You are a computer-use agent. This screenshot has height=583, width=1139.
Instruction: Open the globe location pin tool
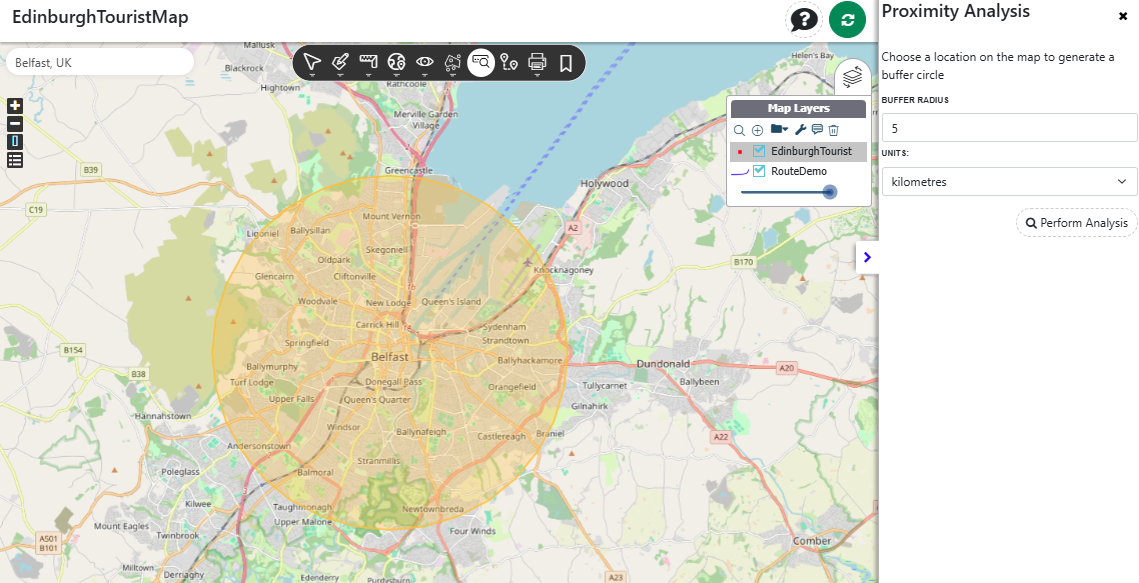(x=396, y=62)
